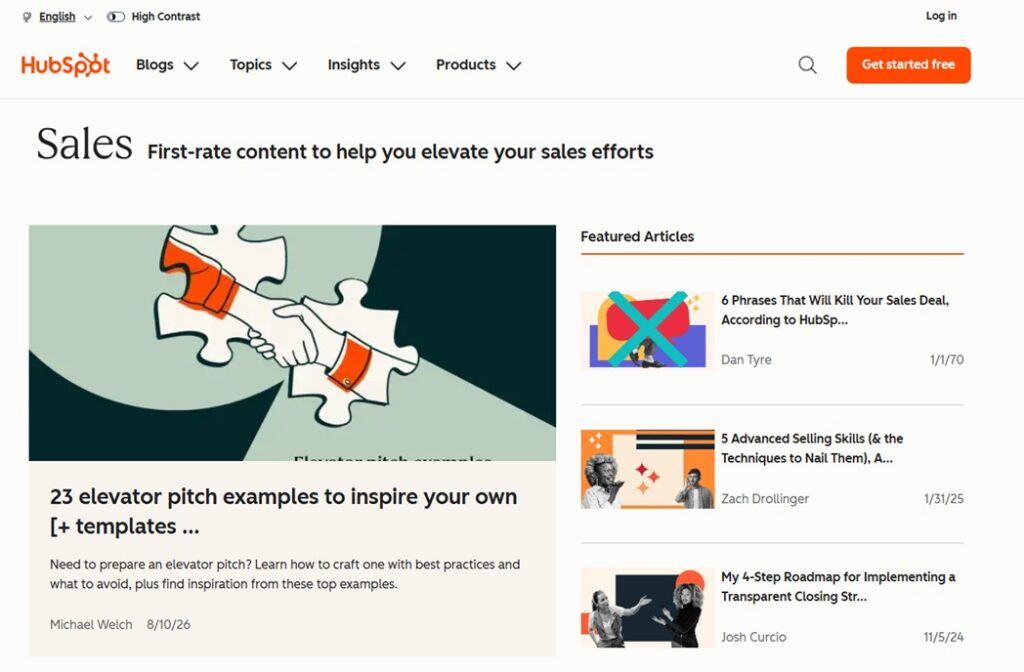Click the date 1/31/25
Viewport: 1024px width, 672px height.
pyautogui.click(x=944, y=498)
